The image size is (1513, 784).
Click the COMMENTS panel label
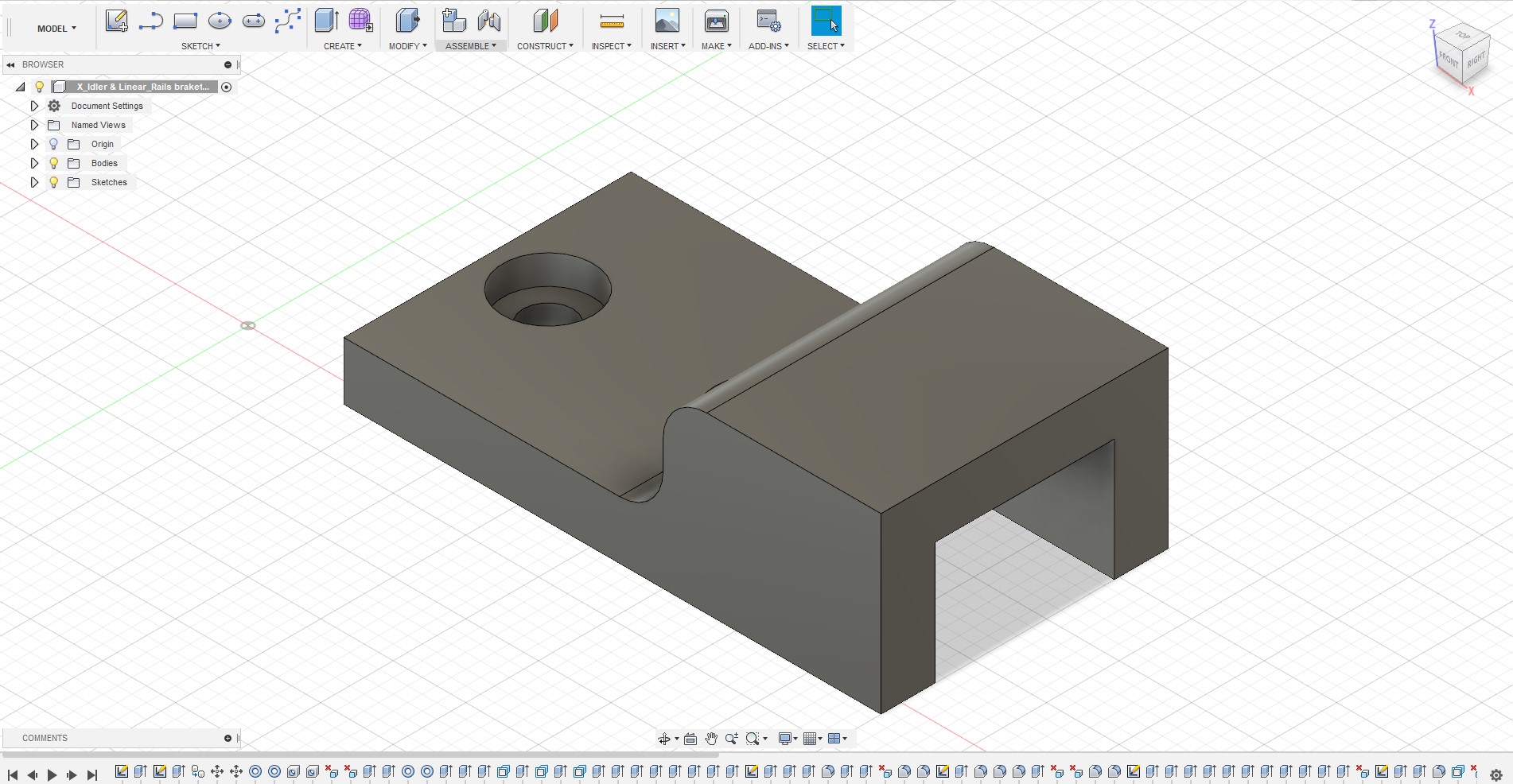[x=45, y=738]
